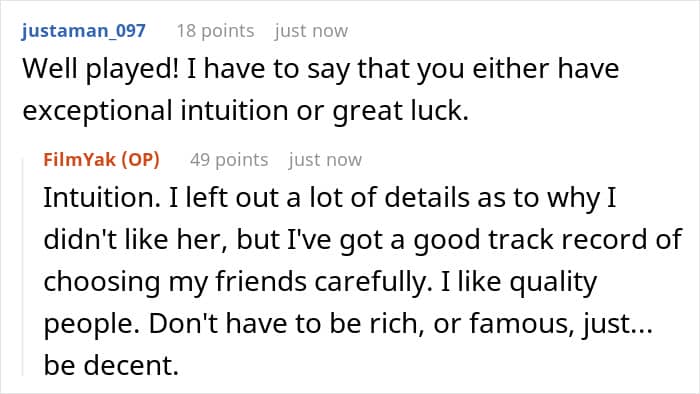Viewport: 700px width, 394px height.
Task: Open FilmYak's user profile link
Action: pos(79,159)
